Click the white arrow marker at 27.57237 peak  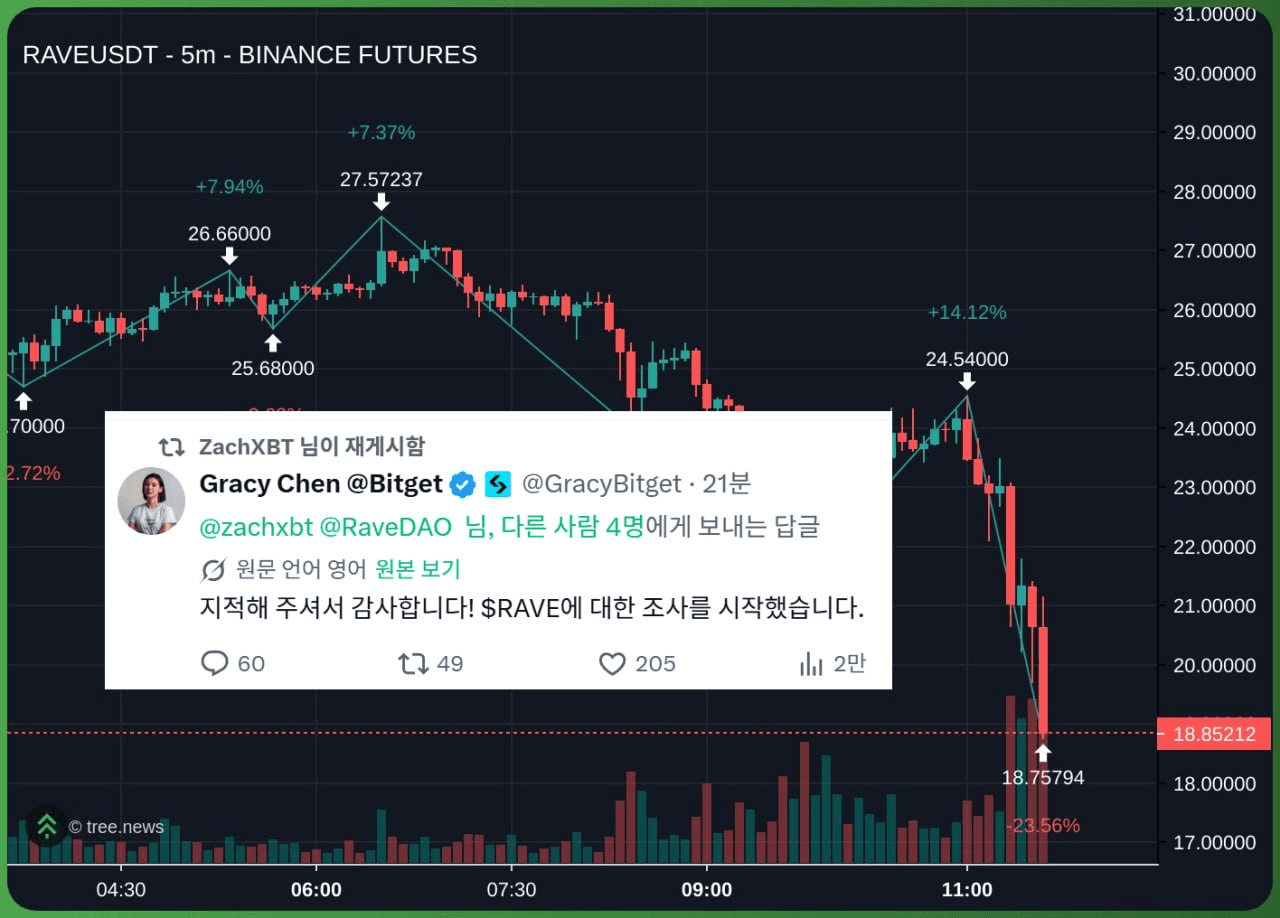click(x=381, y=202)
